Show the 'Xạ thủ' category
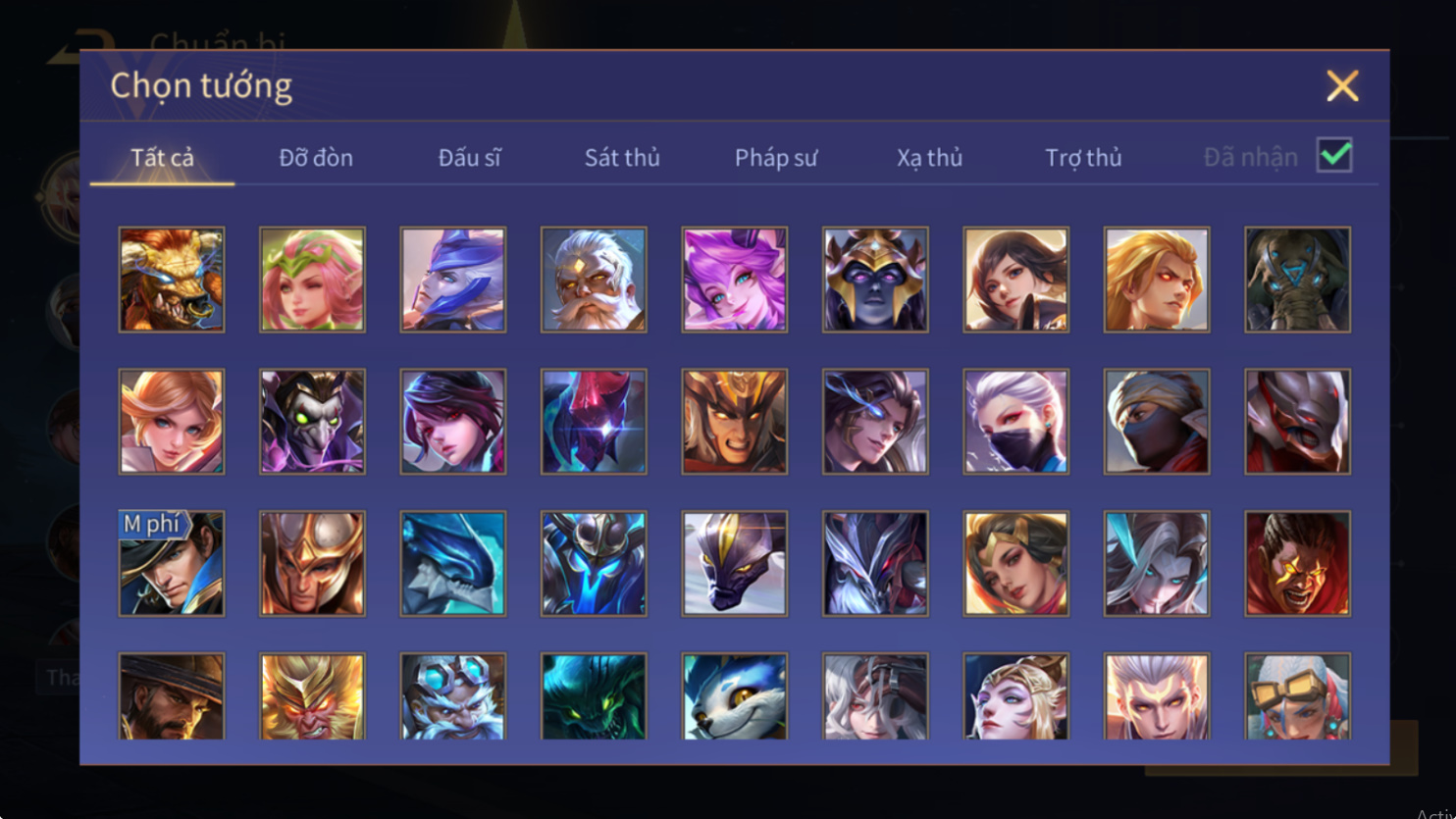The height and width of the screenshot is (819, 1456). 929,157
